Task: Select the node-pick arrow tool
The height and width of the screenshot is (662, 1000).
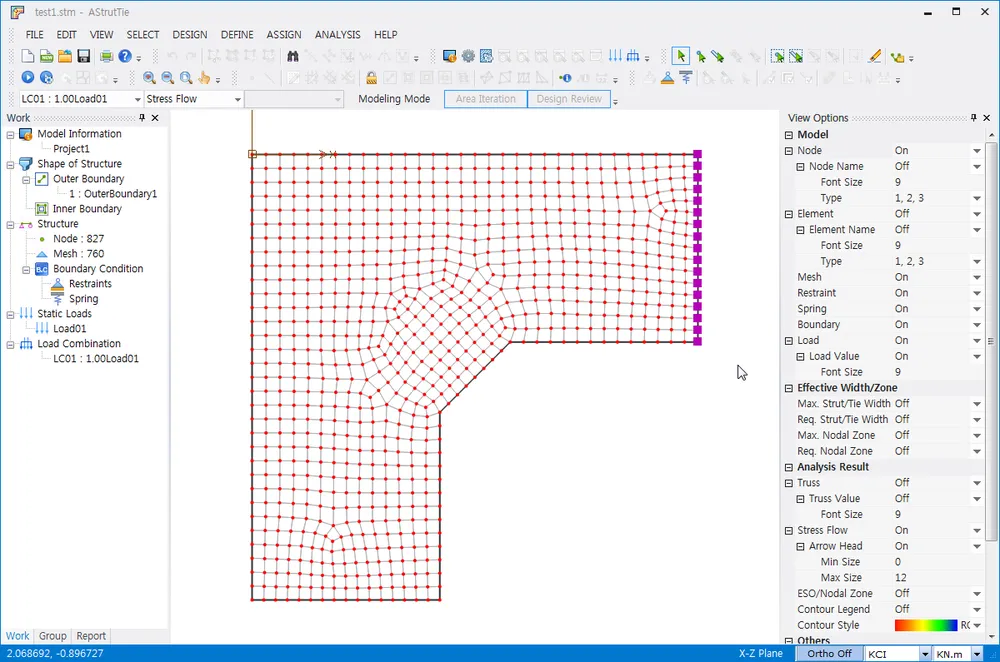Action: pyautogui.click(x=700, y=57)
